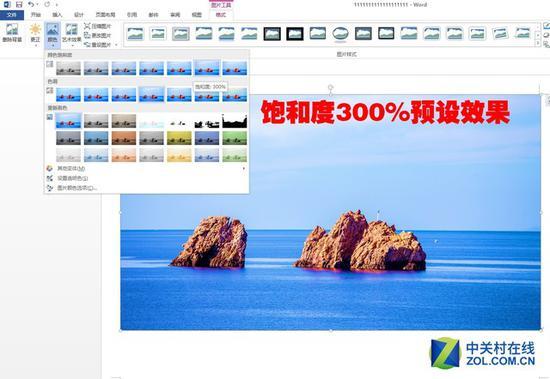Viewport: 550px width, 379px height.
Task: Click Change Picture (更改图片) button
Action: click(x=98, y=35)
